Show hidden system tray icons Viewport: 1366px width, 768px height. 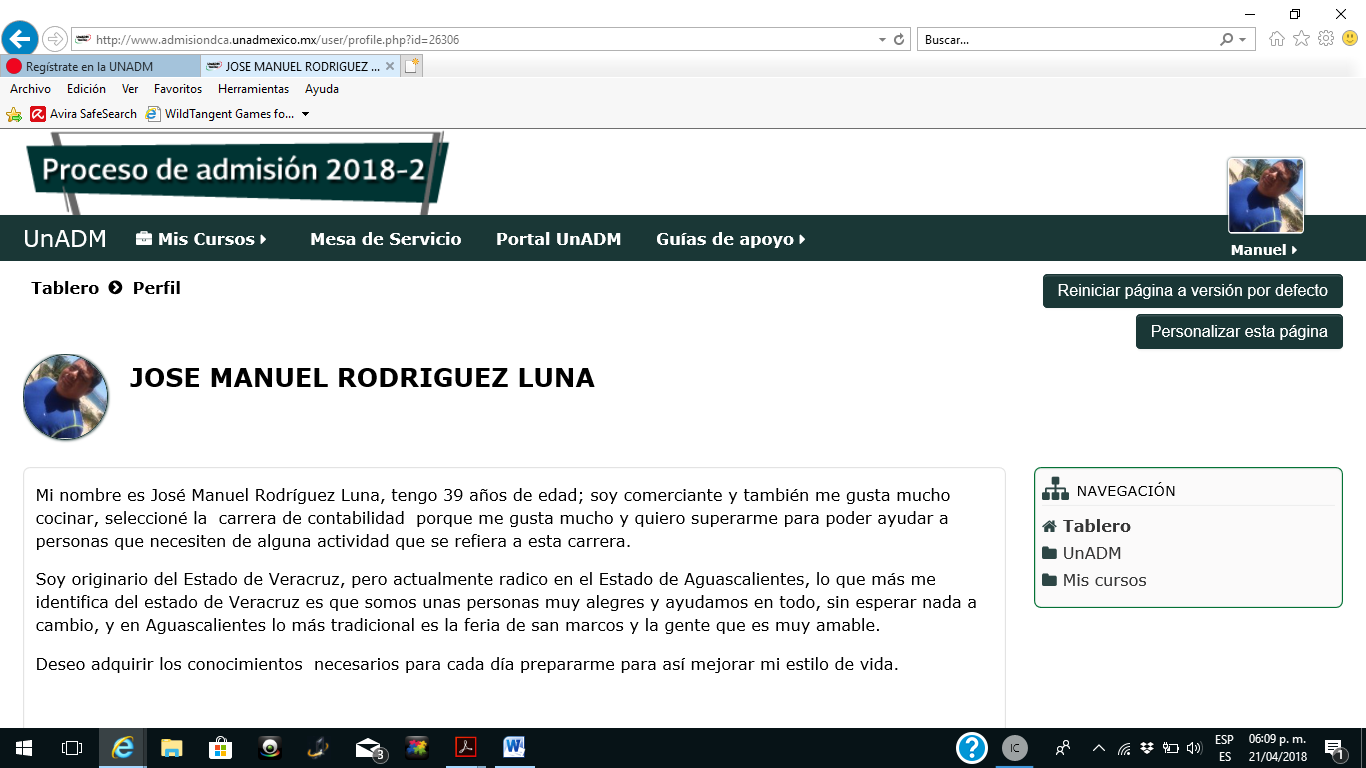point(1099,748)
